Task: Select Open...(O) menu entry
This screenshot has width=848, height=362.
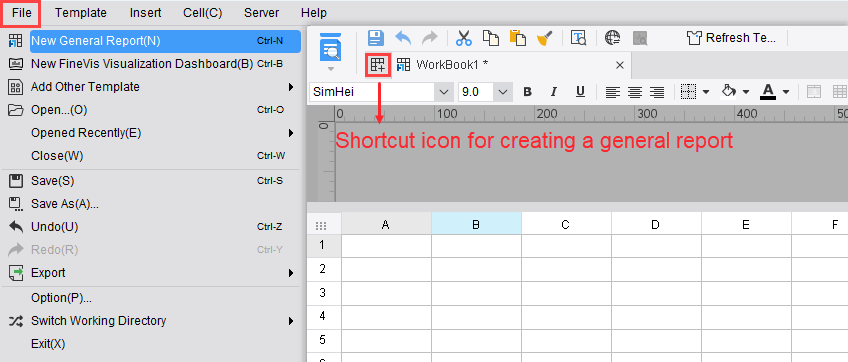Action: click(x=151, y=110)
